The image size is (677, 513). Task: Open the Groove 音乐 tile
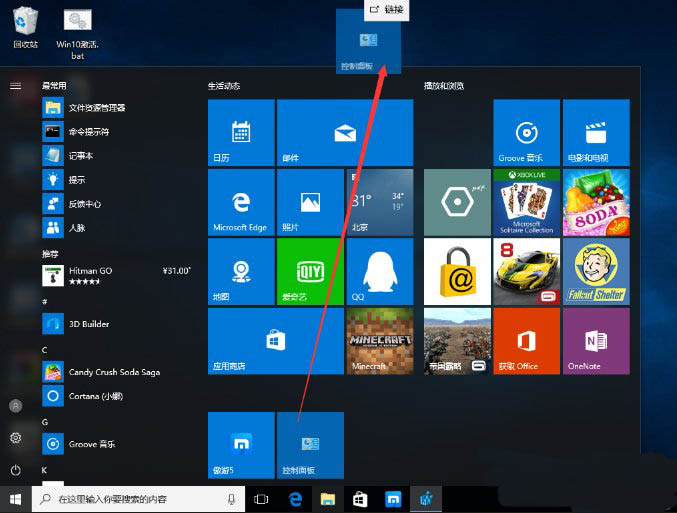click(x=526, y=132)
